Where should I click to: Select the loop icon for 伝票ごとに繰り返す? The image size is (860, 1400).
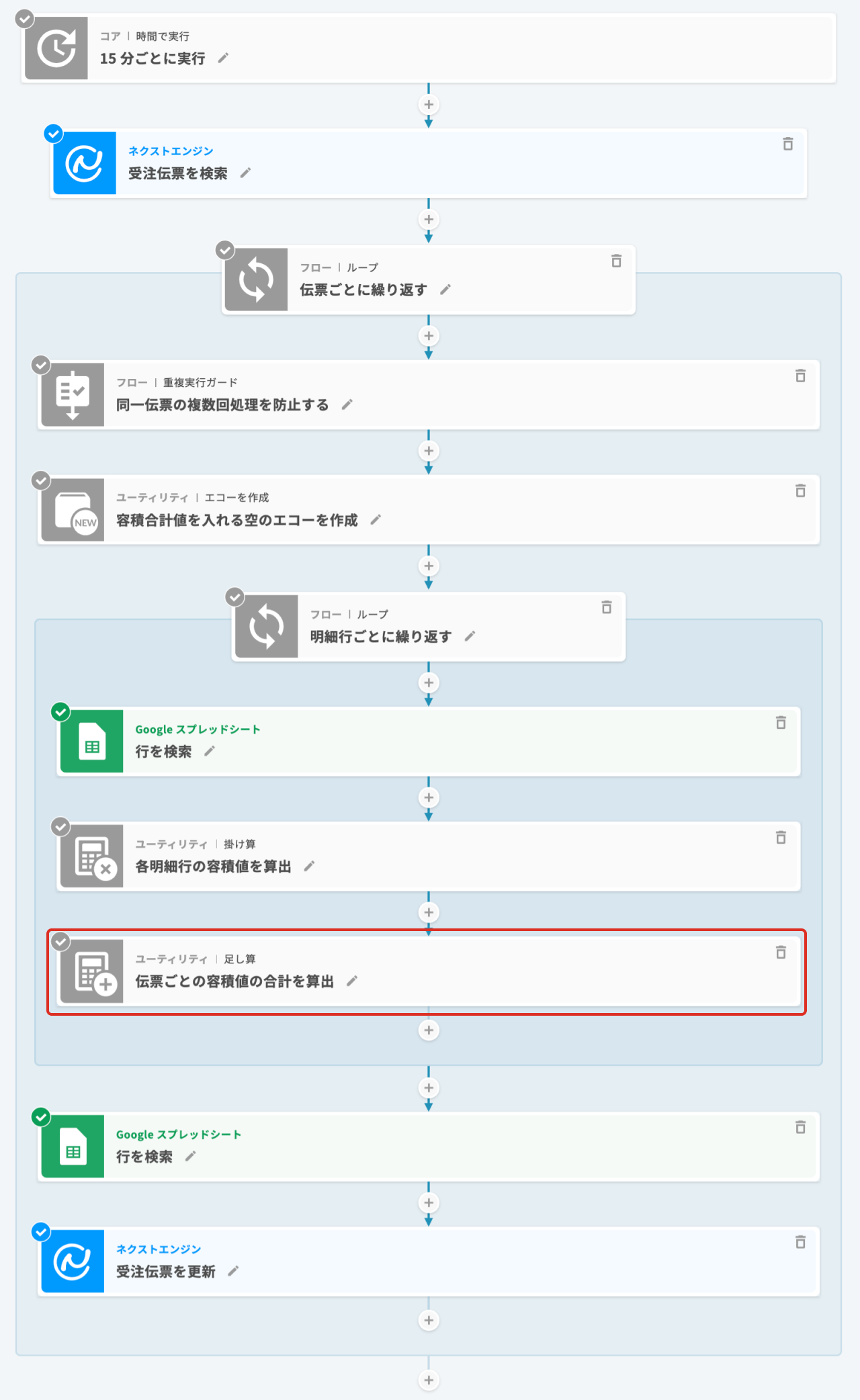click(256, 279)
